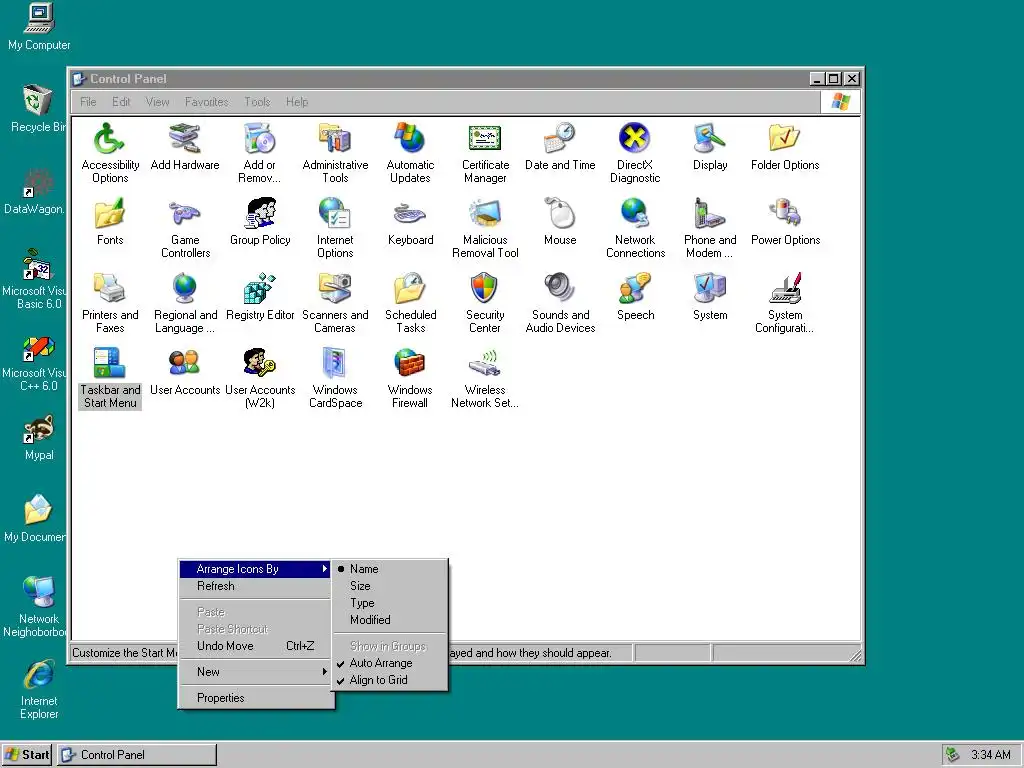The width and height of the screenshot is (1024, 768).
Task: Select the Fonts folder icon
Action: click(x=110, y=214)
